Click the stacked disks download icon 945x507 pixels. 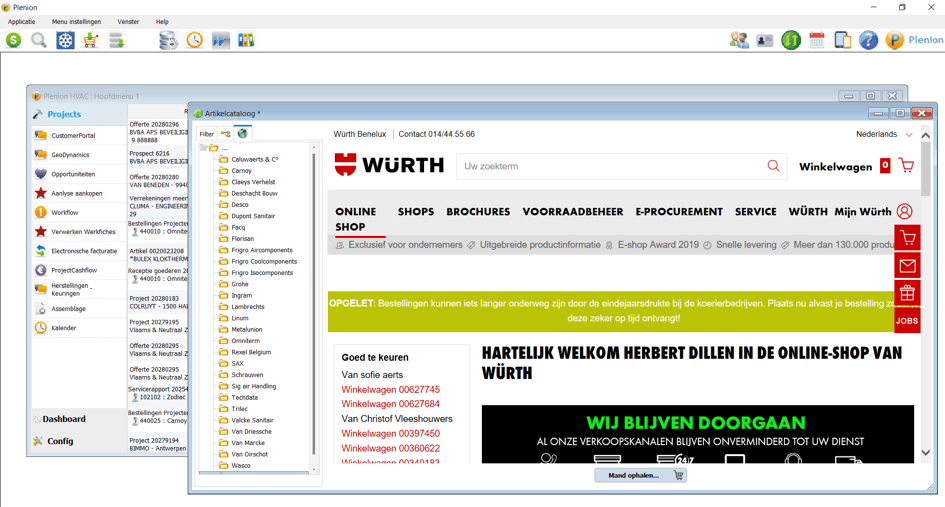point(116,40)
